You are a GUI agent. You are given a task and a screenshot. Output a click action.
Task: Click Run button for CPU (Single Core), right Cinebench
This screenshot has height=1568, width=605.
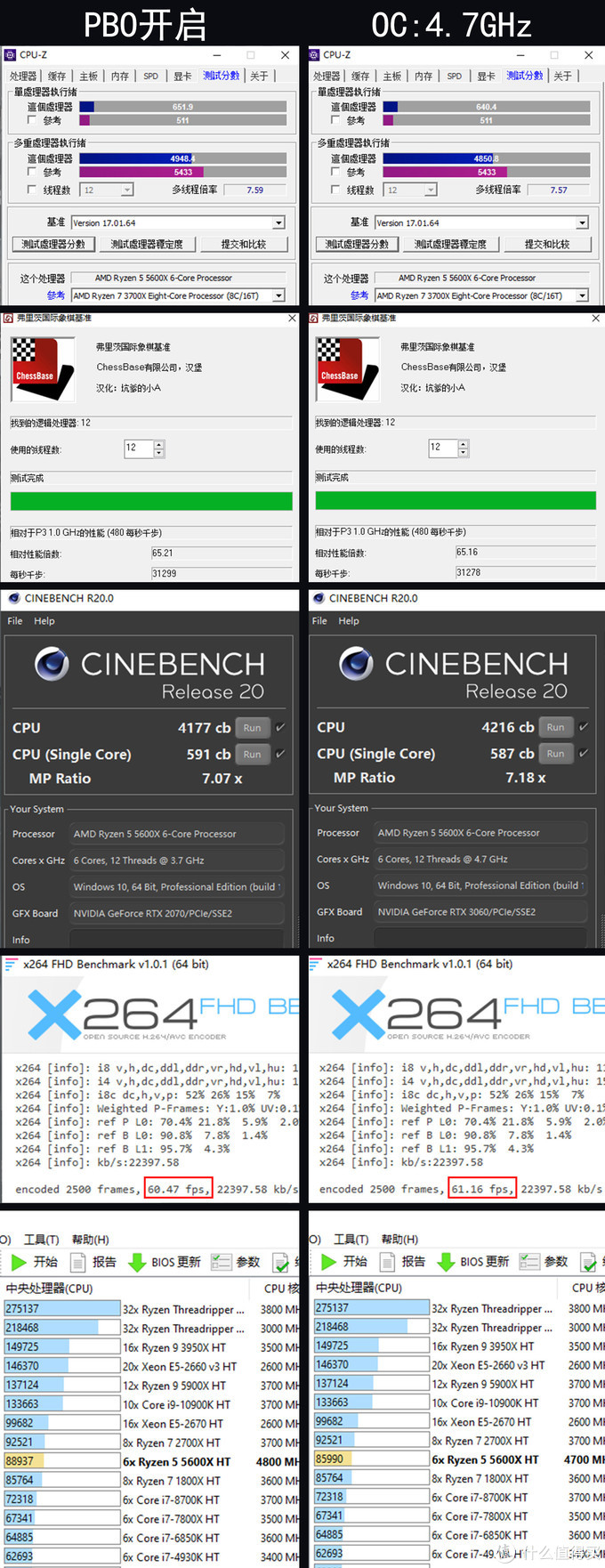point(556,754)
